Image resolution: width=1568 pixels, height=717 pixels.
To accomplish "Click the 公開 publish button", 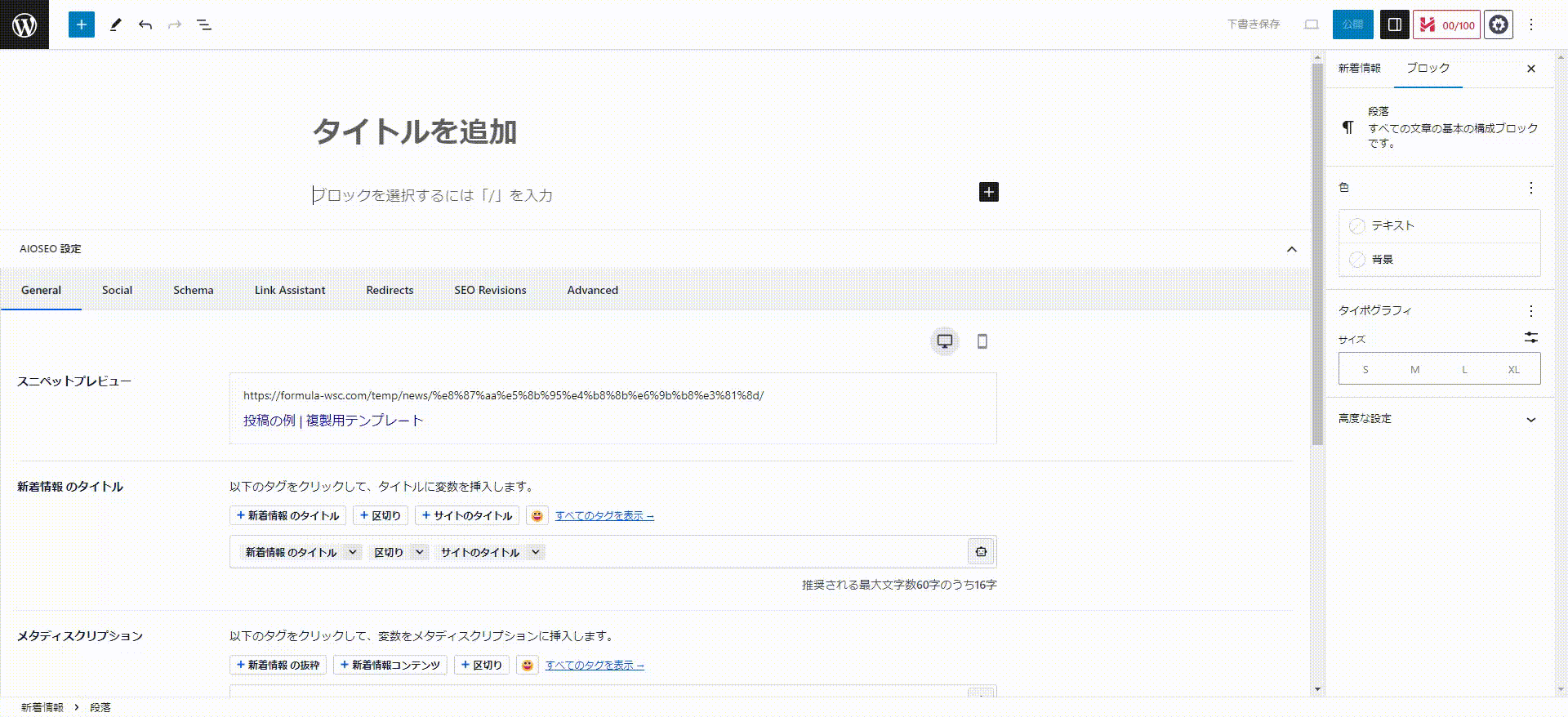I will click(1352, 24).
